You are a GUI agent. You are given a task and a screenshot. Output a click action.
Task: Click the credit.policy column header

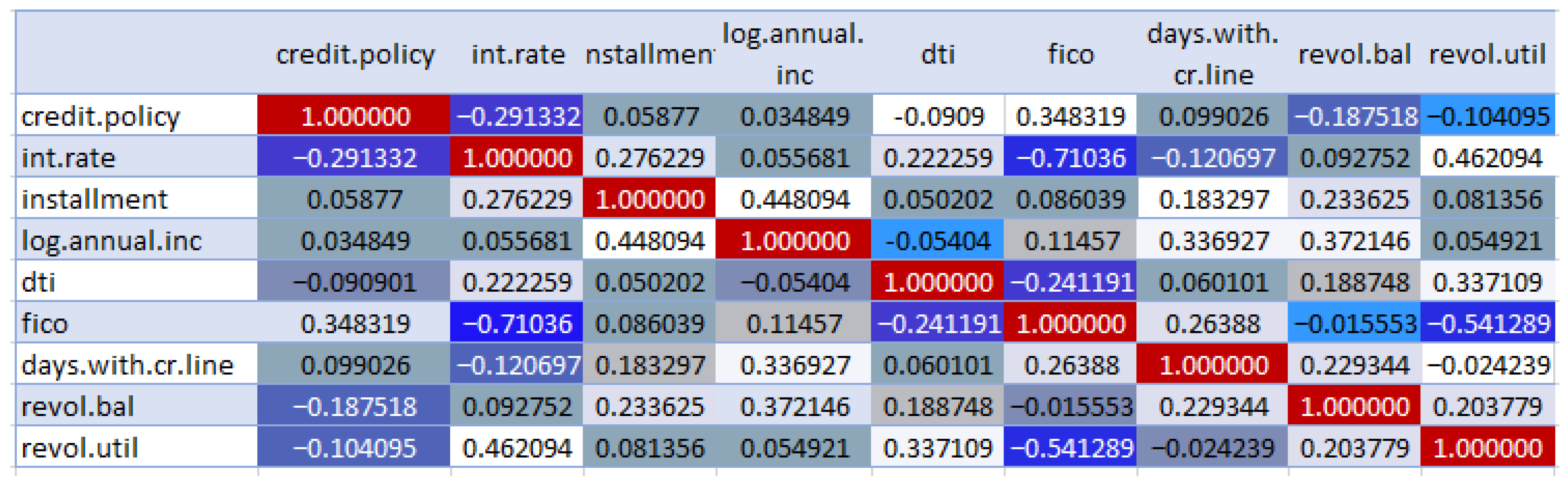point(355,55)
